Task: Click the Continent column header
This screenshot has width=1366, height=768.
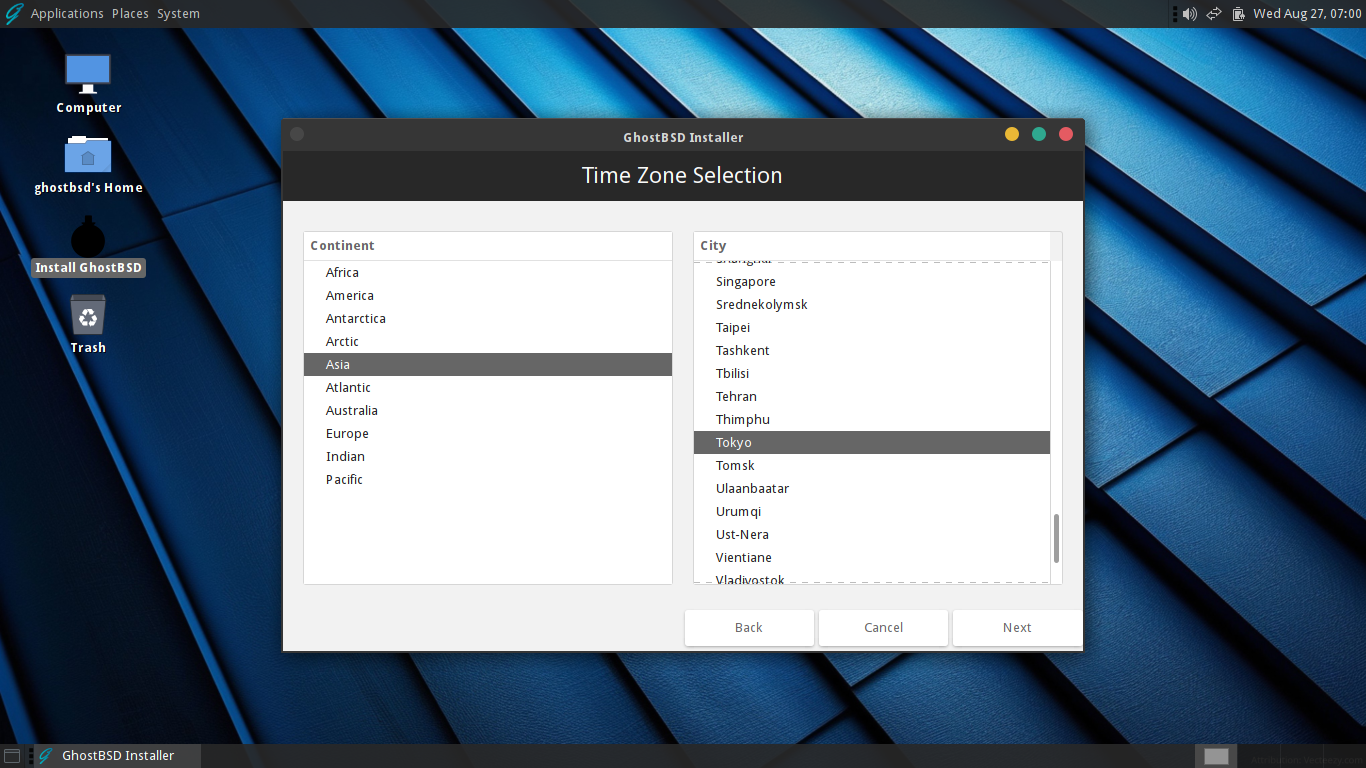Action: (488, 246)
